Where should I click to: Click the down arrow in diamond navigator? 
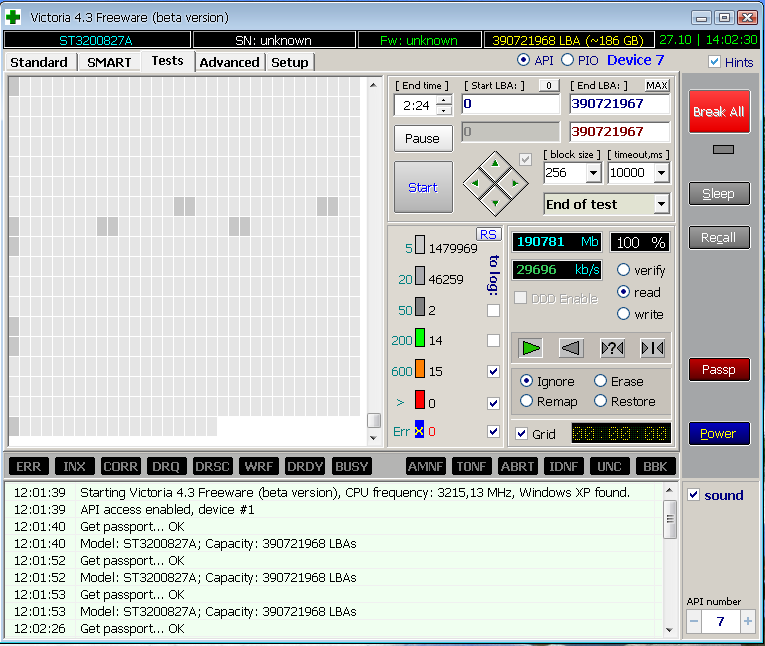coord(495,203)
